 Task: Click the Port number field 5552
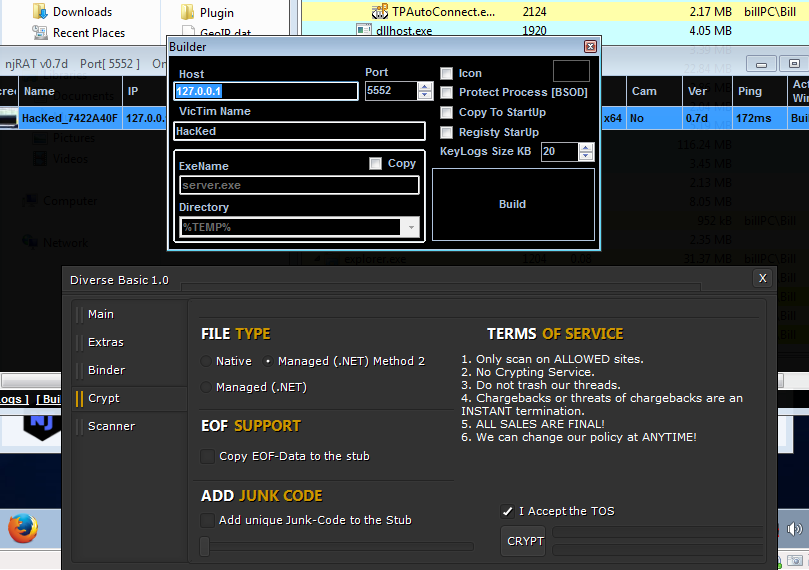click(x=391, y=91)
